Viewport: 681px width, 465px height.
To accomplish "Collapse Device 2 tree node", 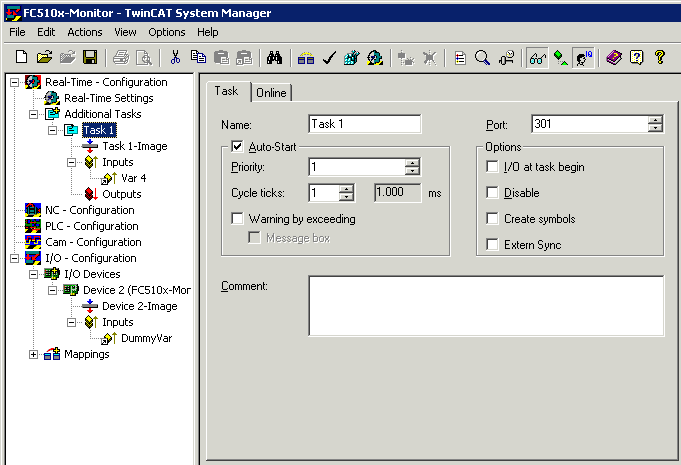I will [x=53, y=290].
